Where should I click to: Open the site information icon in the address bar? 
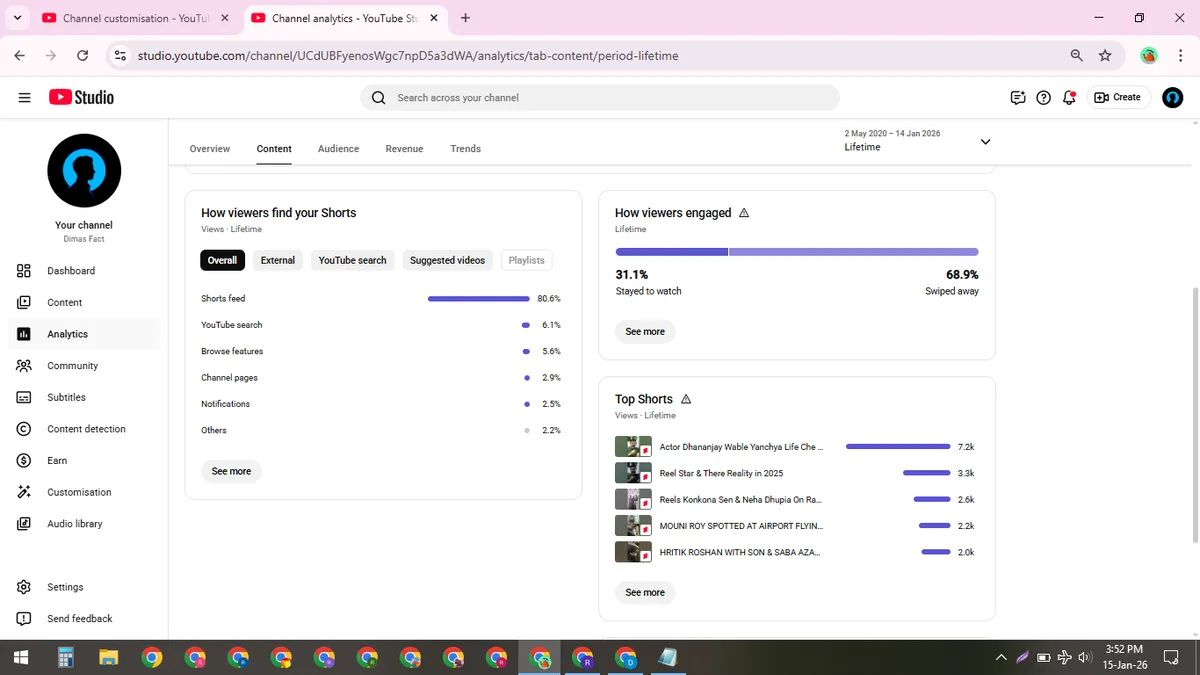click(121, 56)
